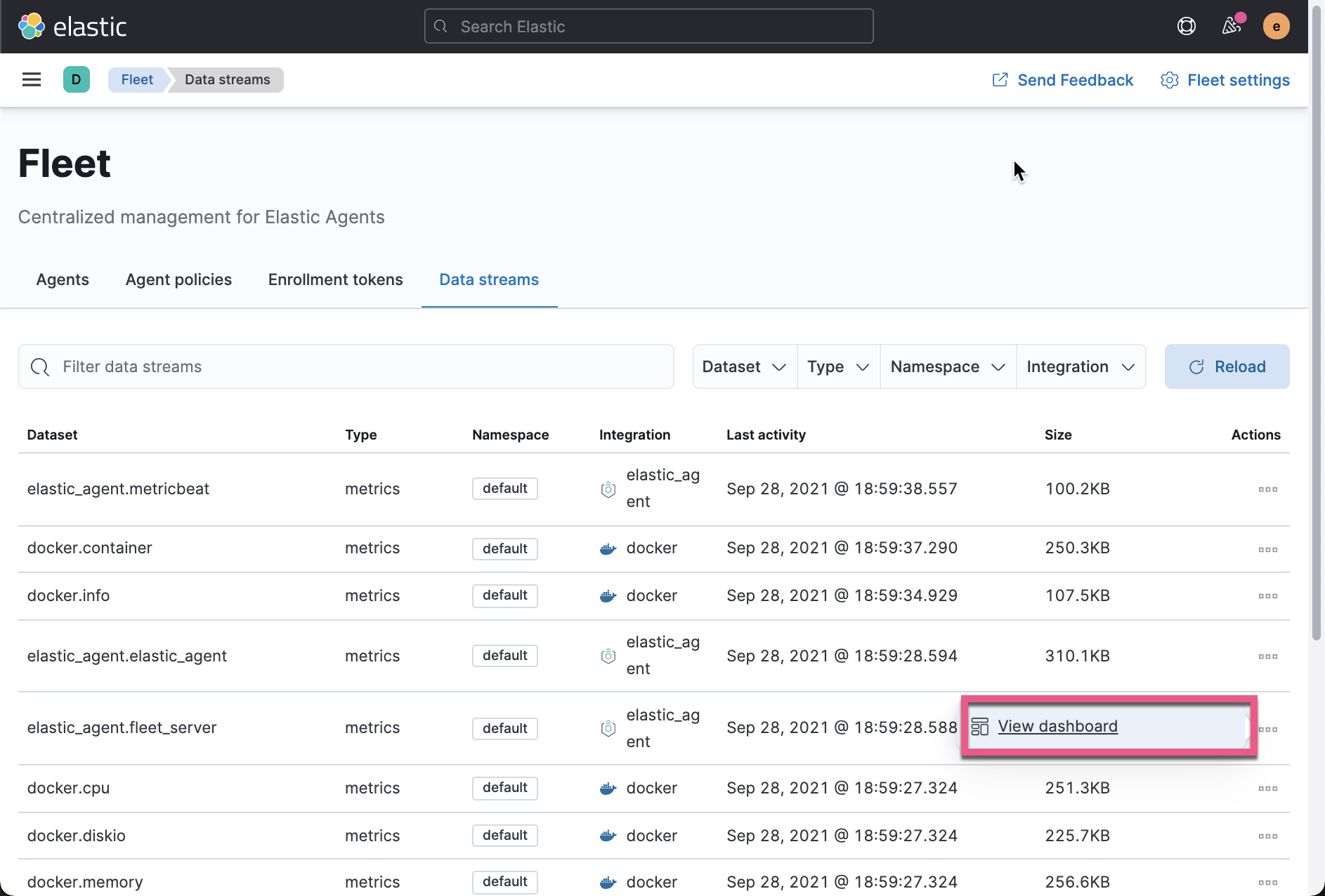1325x896 pixels.
Task: Click the user avatar labeled e
Action: coord(1277,26)
